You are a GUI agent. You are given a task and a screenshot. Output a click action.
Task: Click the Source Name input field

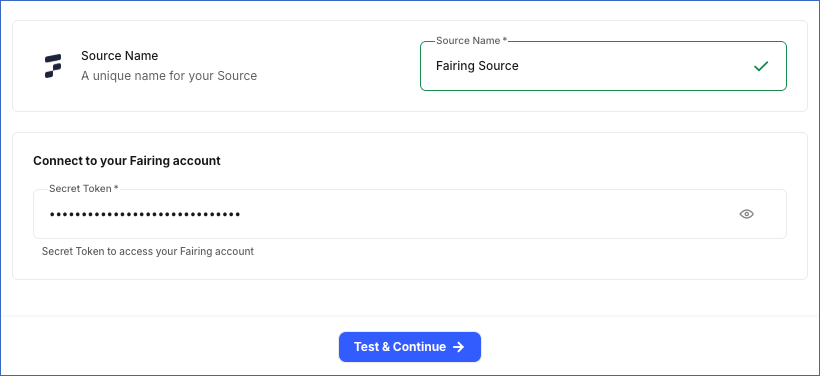(x=603, y=66)
